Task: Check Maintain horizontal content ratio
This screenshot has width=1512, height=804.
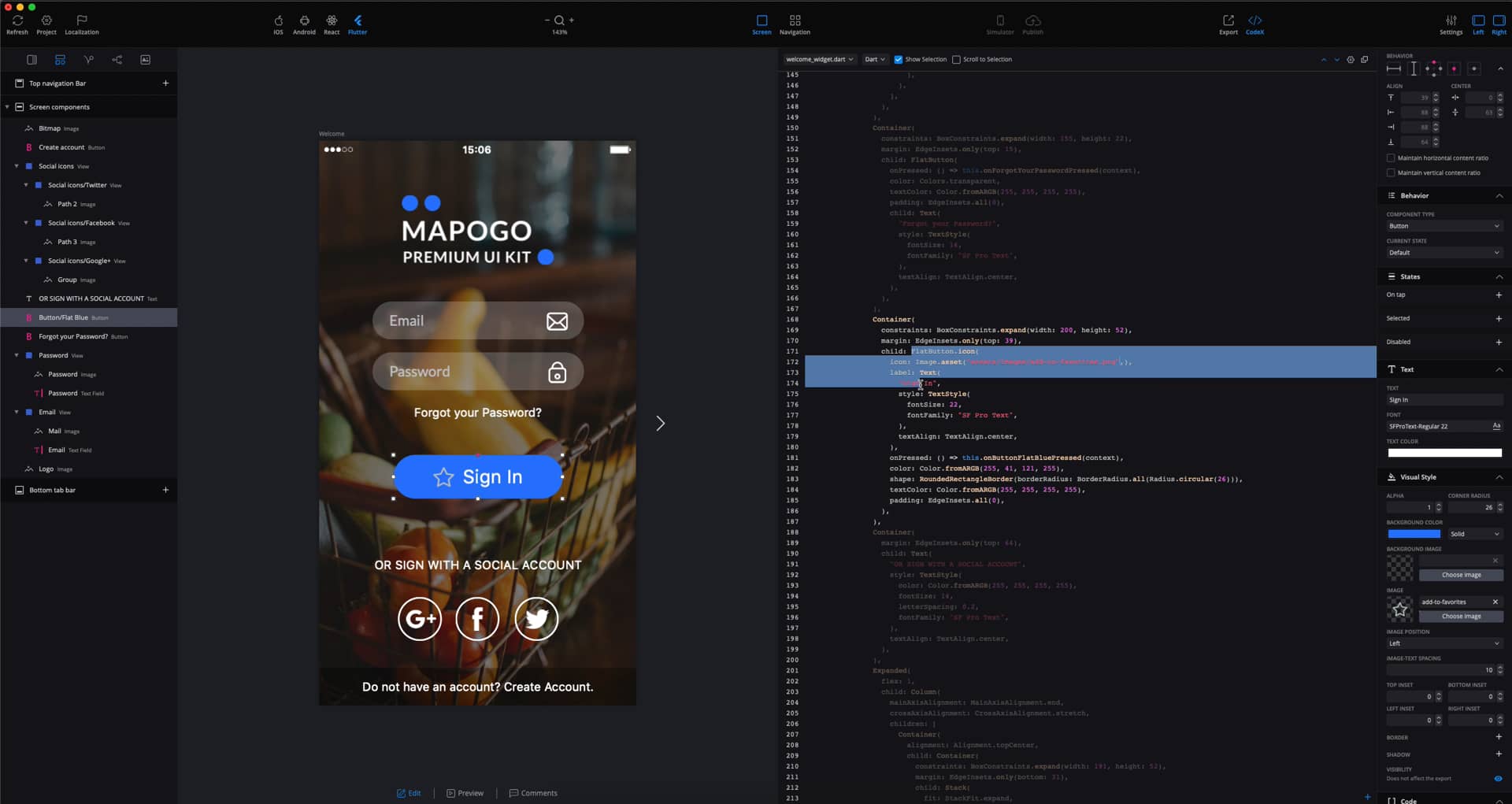Action: click(x=1391, y=158)
